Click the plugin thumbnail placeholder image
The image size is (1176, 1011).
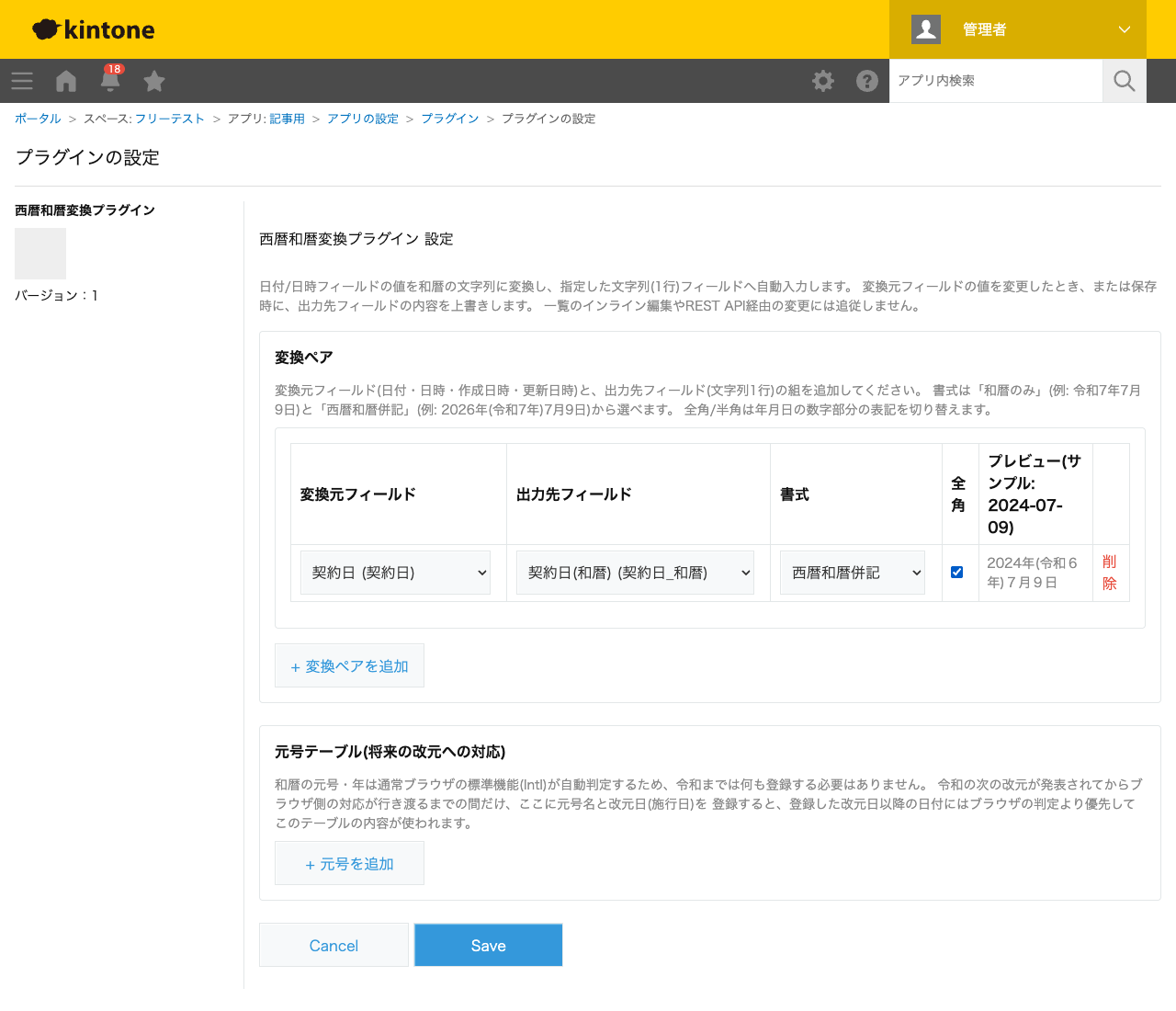coord(40,254)
